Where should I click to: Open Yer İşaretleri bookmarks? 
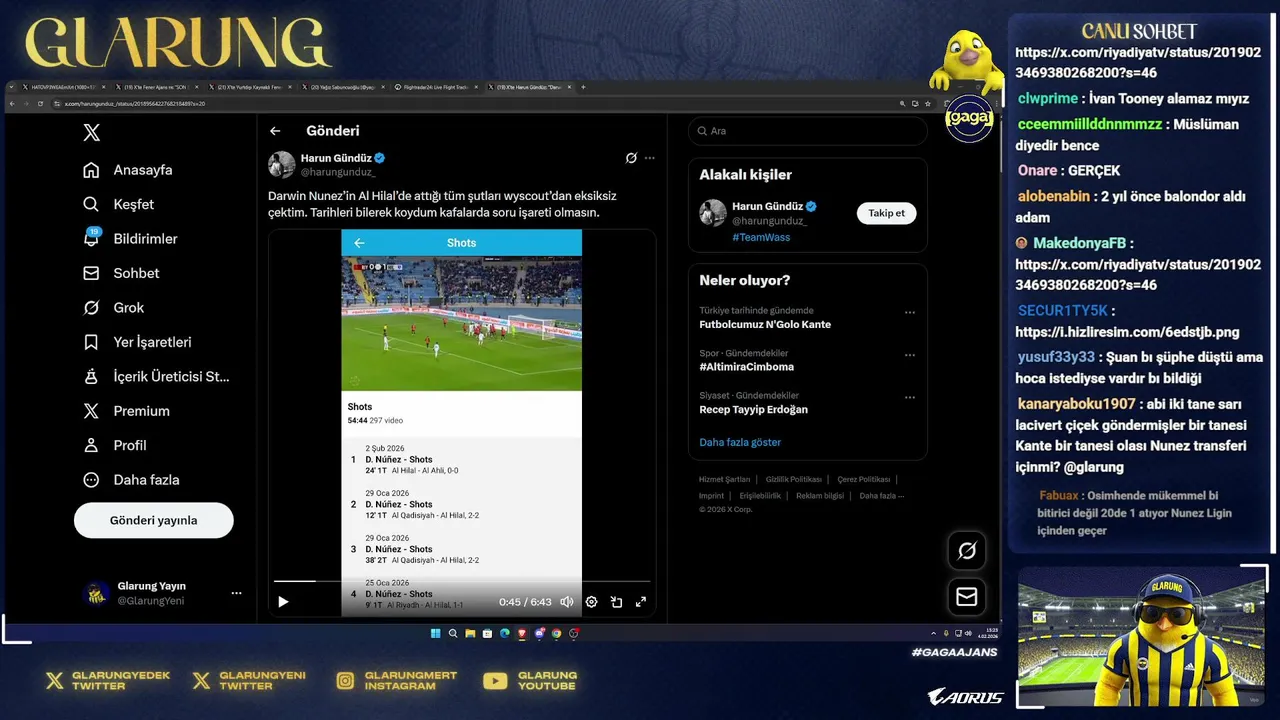[x=137, y=342]
